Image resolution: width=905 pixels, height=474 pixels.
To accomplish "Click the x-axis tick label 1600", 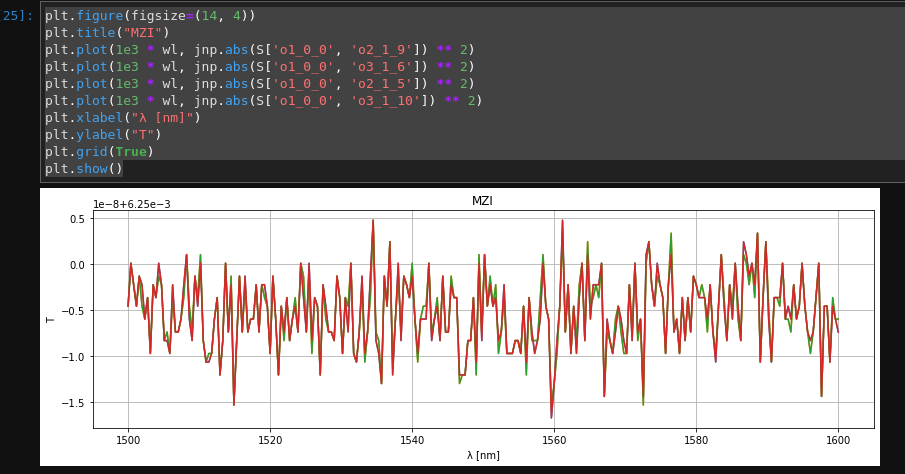I will point(838,441).
